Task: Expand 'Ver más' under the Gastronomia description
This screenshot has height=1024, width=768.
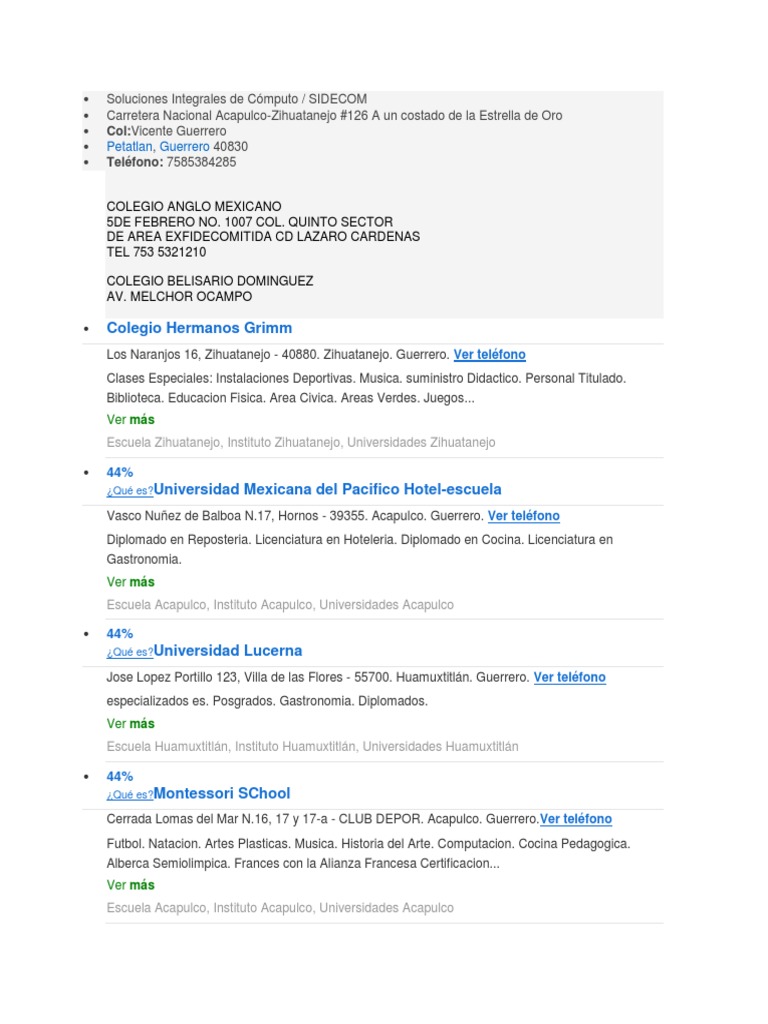Action: tap(131, 582)
